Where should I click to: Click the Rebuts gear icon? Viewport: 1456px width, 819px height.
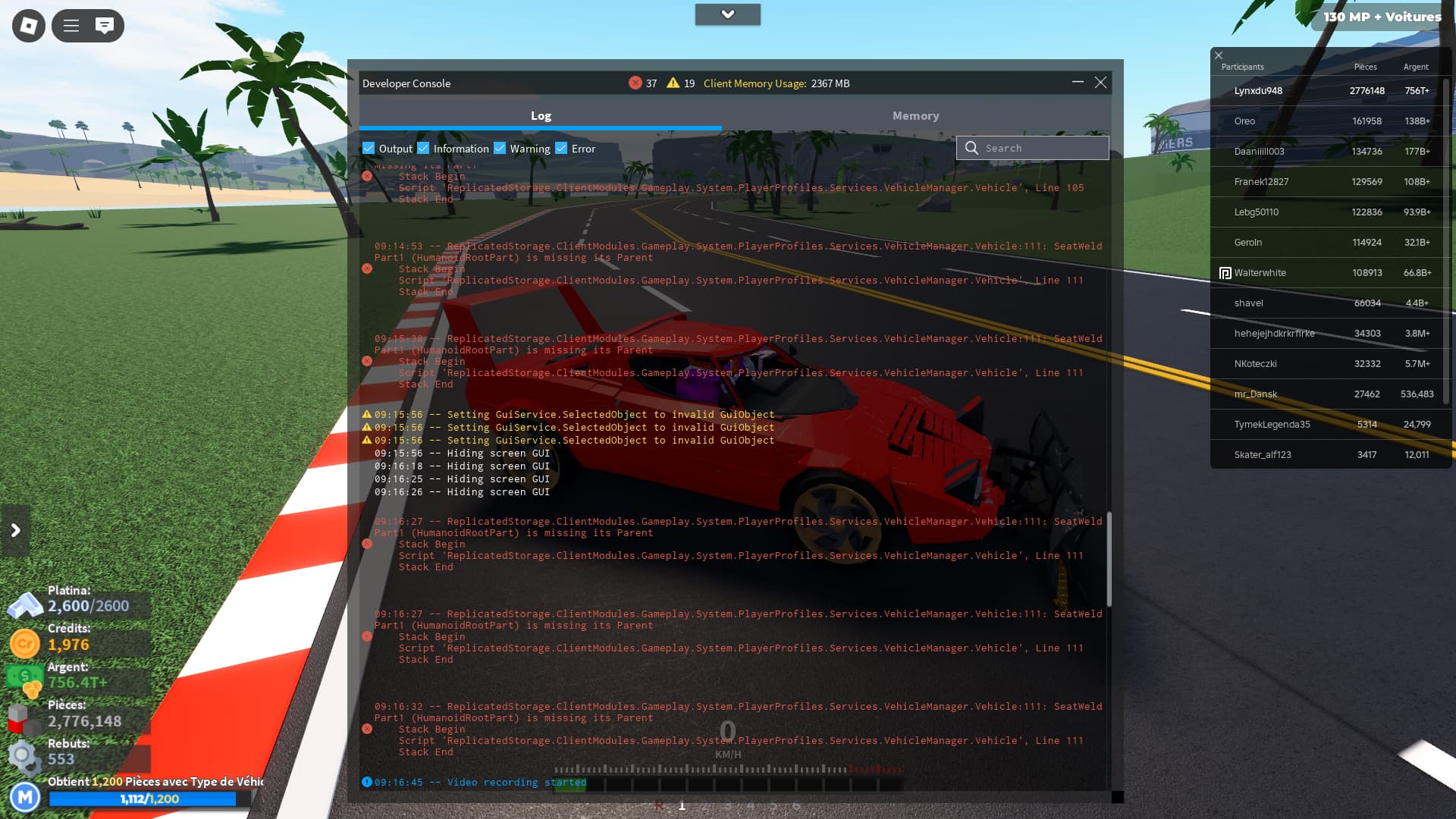(23, 755)
